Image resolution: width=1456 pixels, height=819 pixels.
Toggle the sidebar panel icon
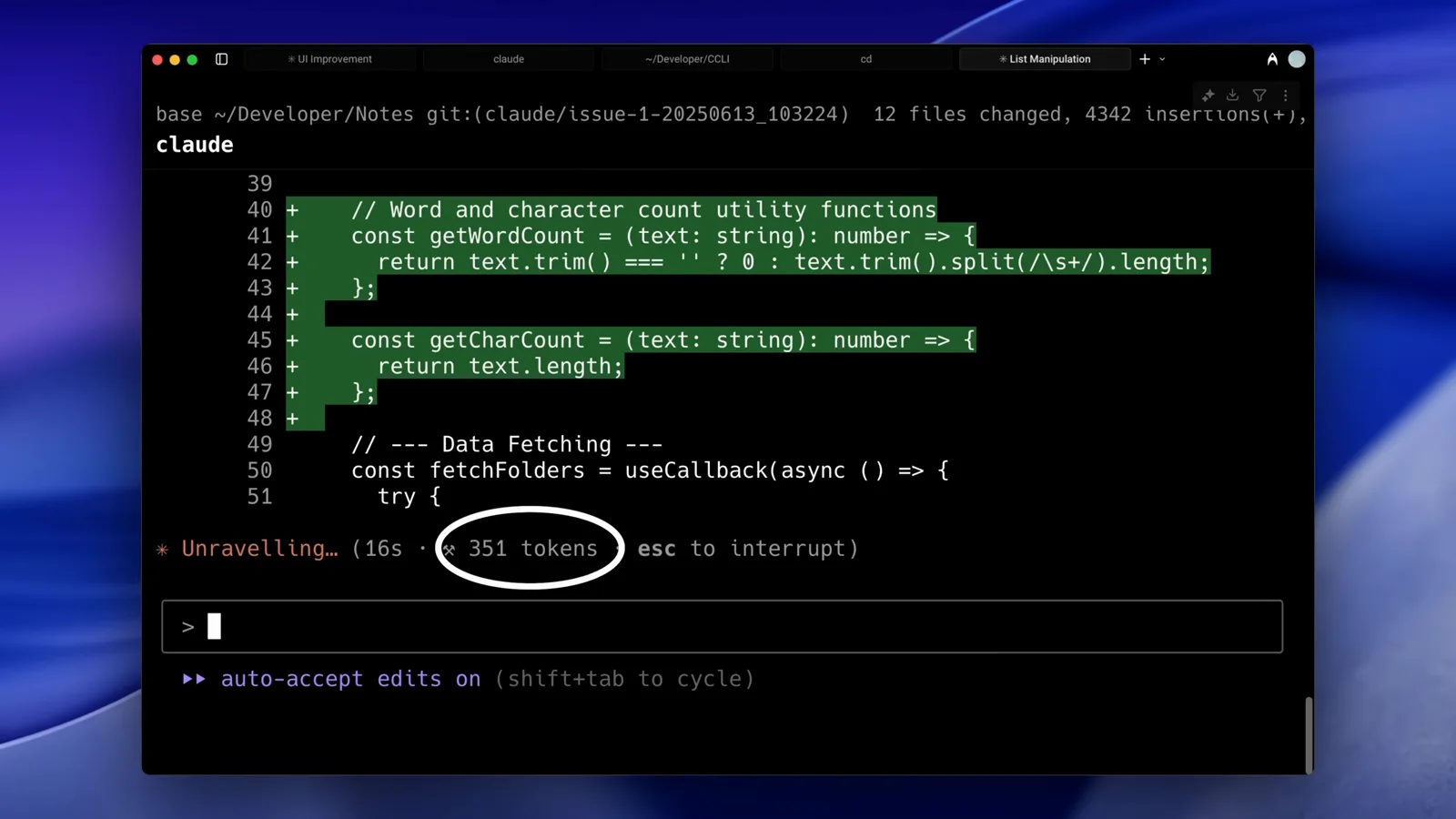221,59
